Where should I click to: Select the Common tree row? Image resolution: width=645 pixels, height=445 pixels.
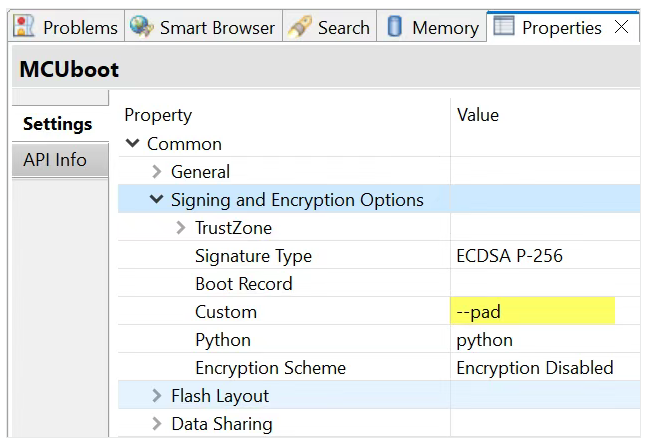point(379,144)
